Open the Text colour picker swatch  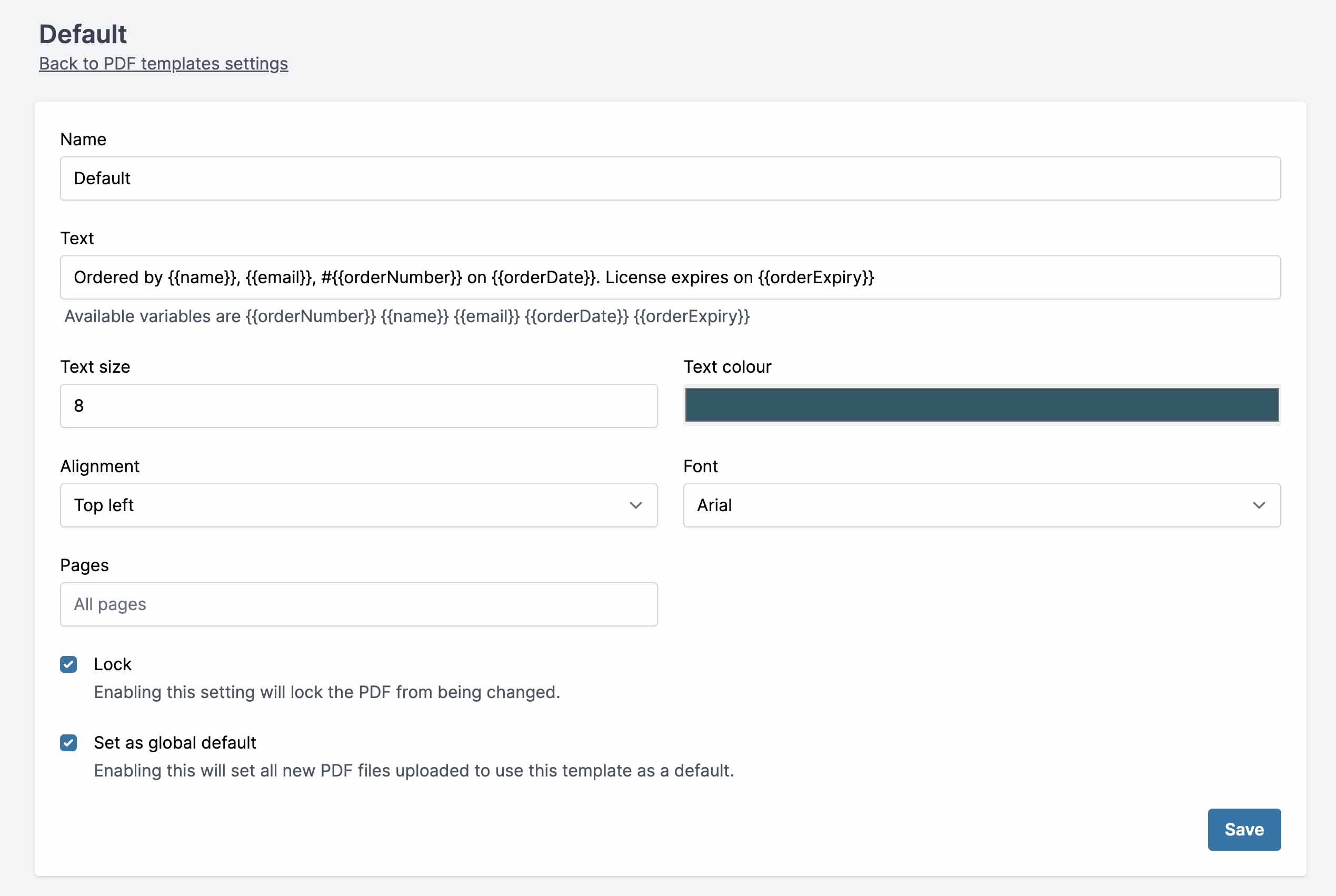click(x=981, y=405)
